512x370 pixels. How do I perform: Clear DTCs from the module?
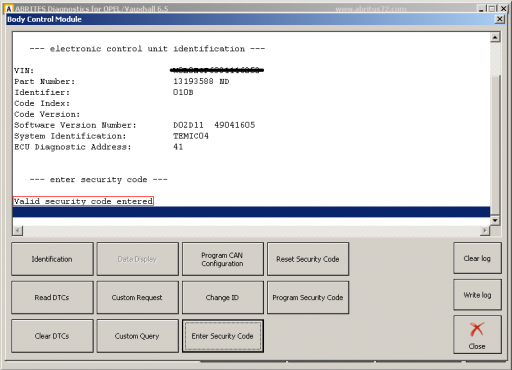52,336
